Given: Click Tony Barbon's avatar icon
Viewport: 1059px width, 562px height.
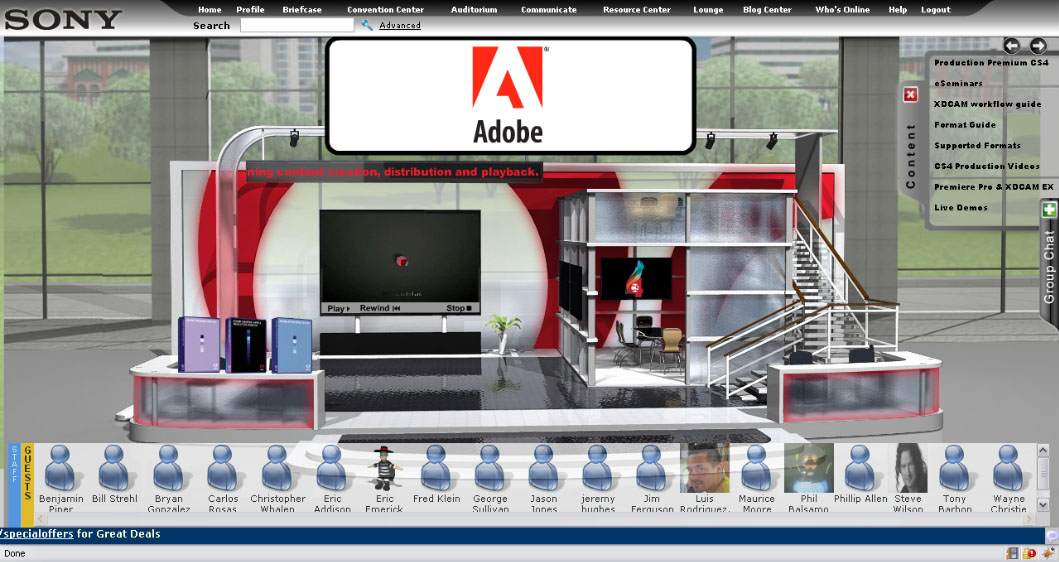Looking at the screenshot, I should click(954, 467).
